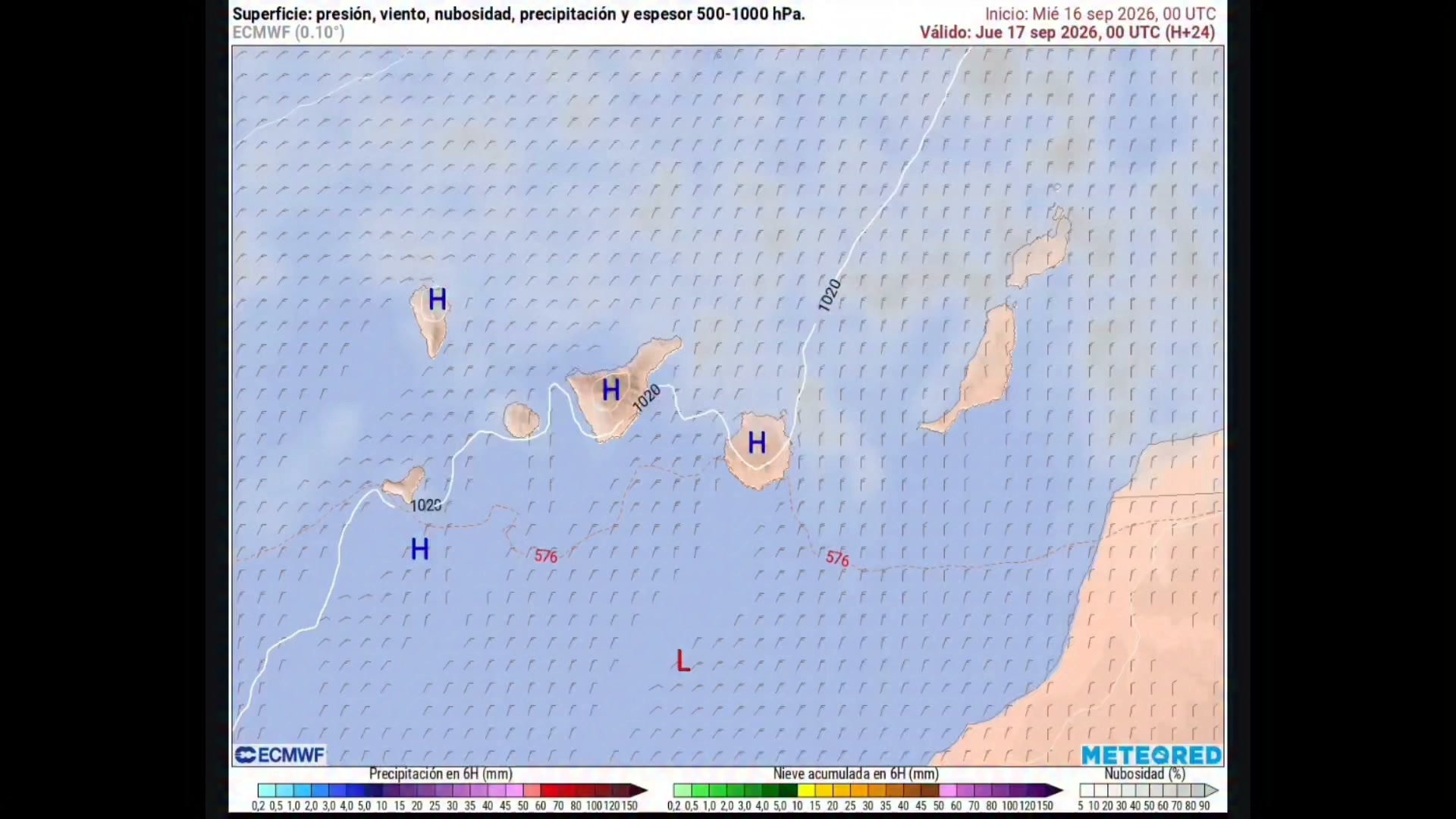Image resolution: width=1456 pixels, height=819 pixels.
Task: Click the H marker over La Palma
Action: 437,300
